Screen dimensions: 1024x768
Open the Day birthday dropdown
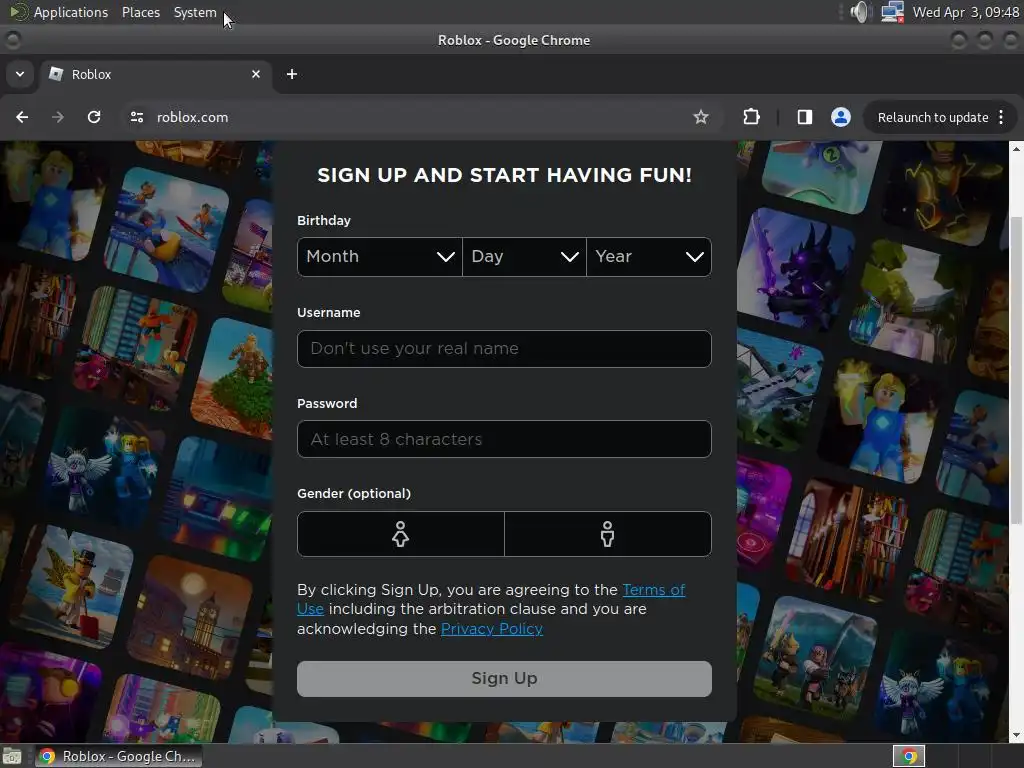click(x=524, y=257)
